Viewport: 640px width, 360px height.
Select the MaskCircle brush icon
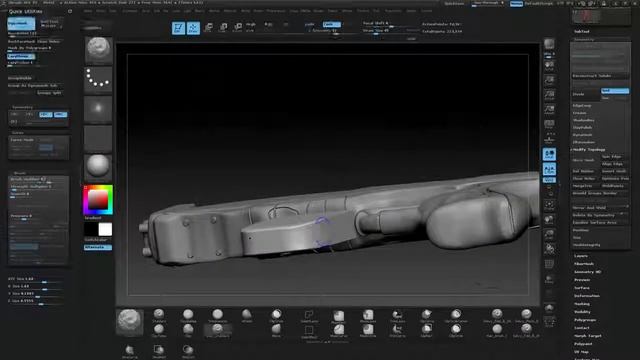[368, 330]
